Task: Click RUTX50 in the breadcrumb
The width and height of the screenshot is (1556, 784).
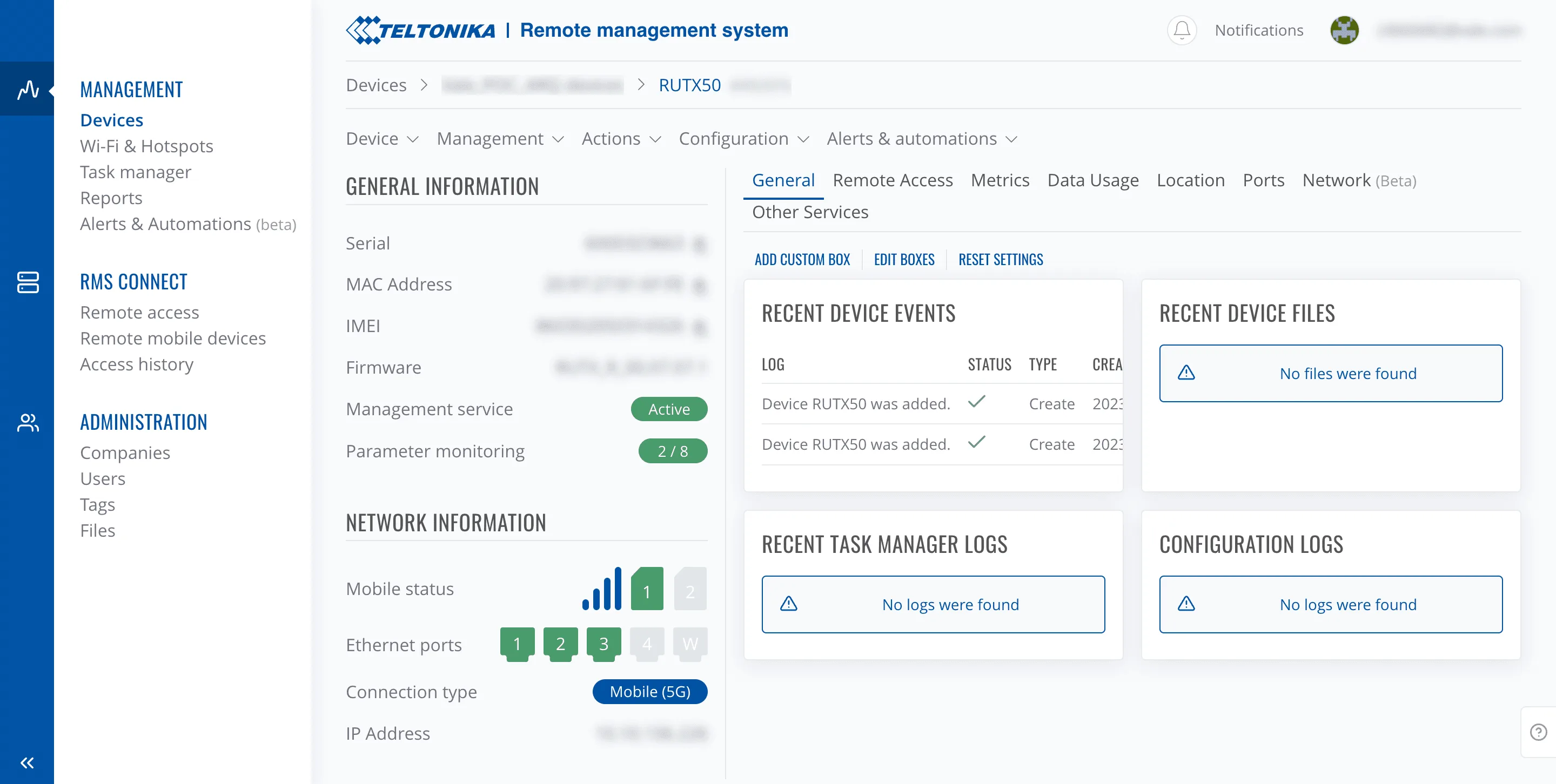Action: (690, 85)
